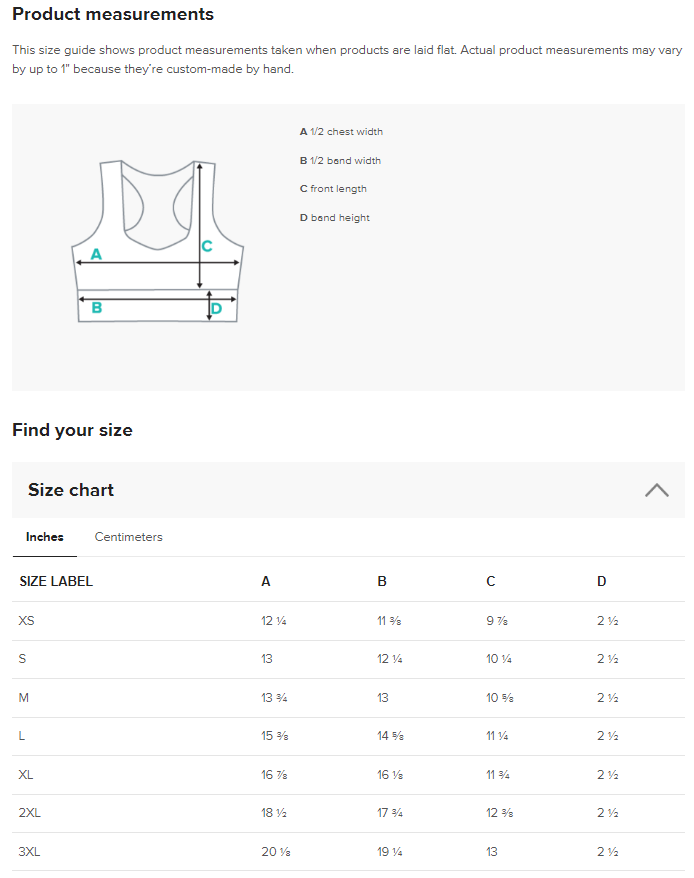
Task: Select the 3XL size row label
Action: (30, 852)
